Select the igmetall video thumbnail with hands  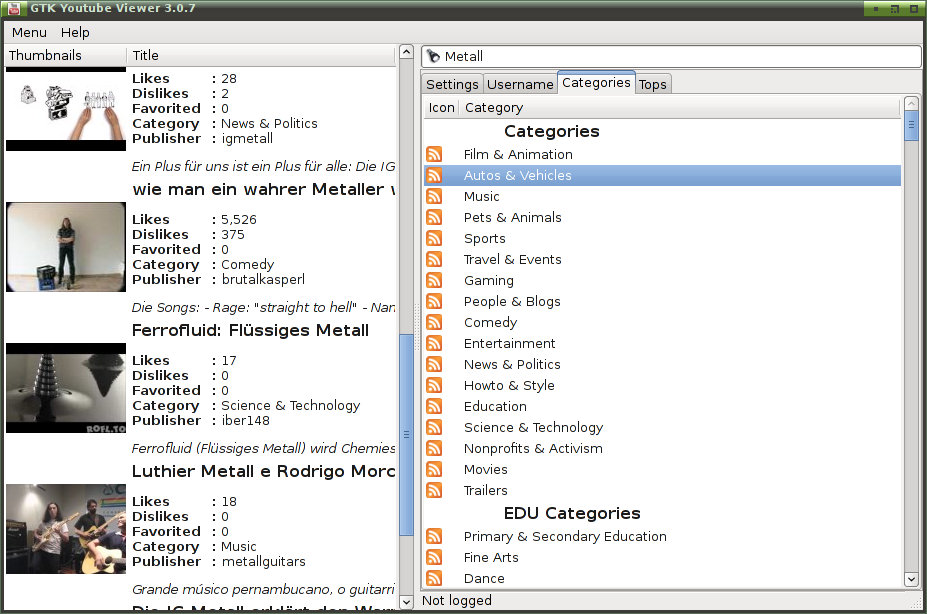point(66,109)
